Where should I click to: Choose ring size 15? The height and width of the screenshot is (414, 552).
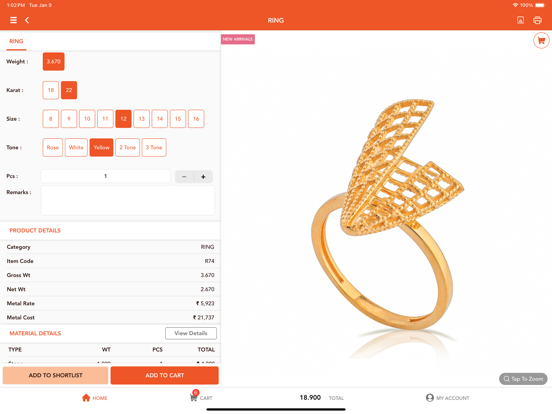pos(178,119)
